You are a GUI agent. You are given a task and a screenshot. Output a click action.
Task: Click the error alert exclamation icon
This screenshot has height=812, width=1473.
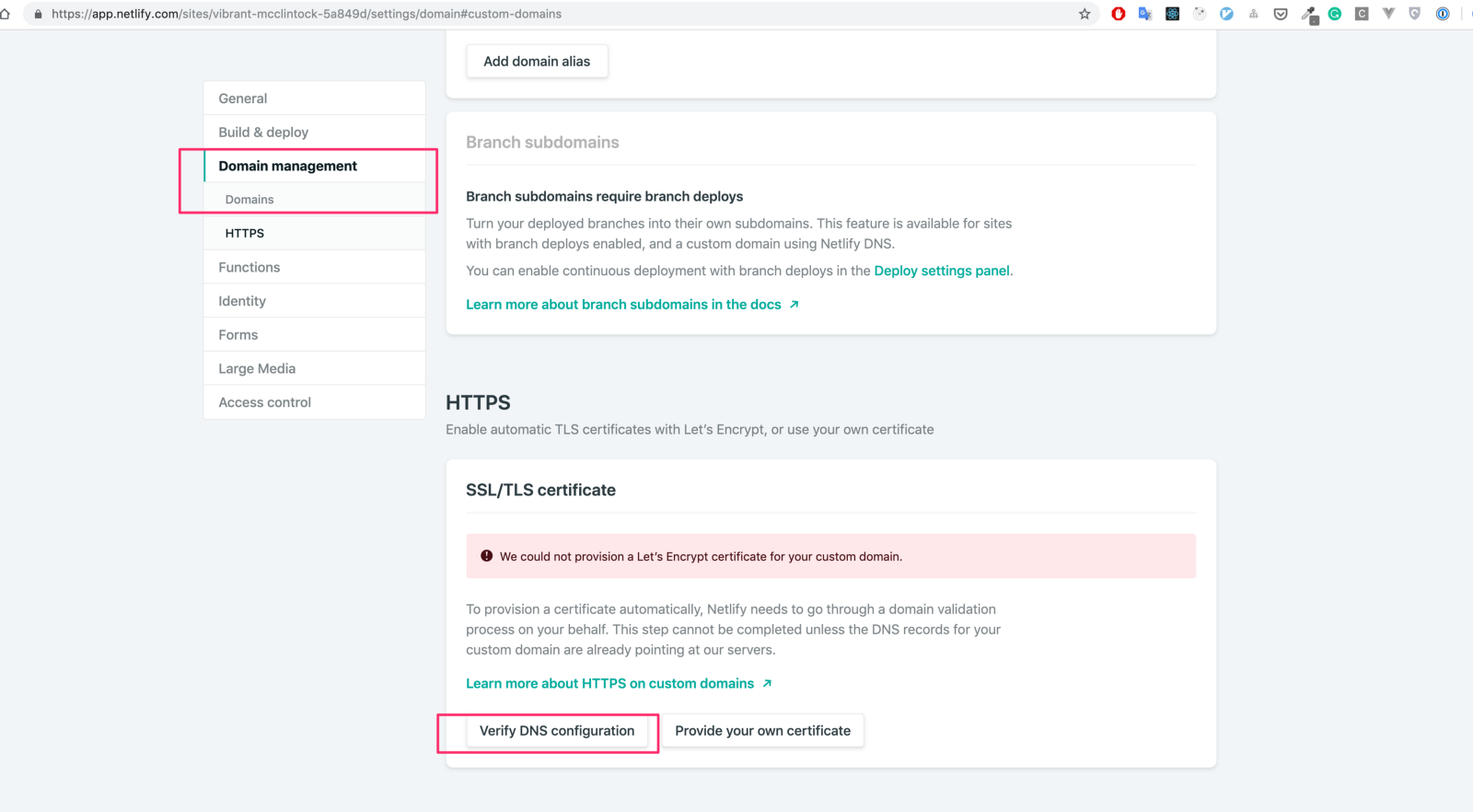pos(487,556)
